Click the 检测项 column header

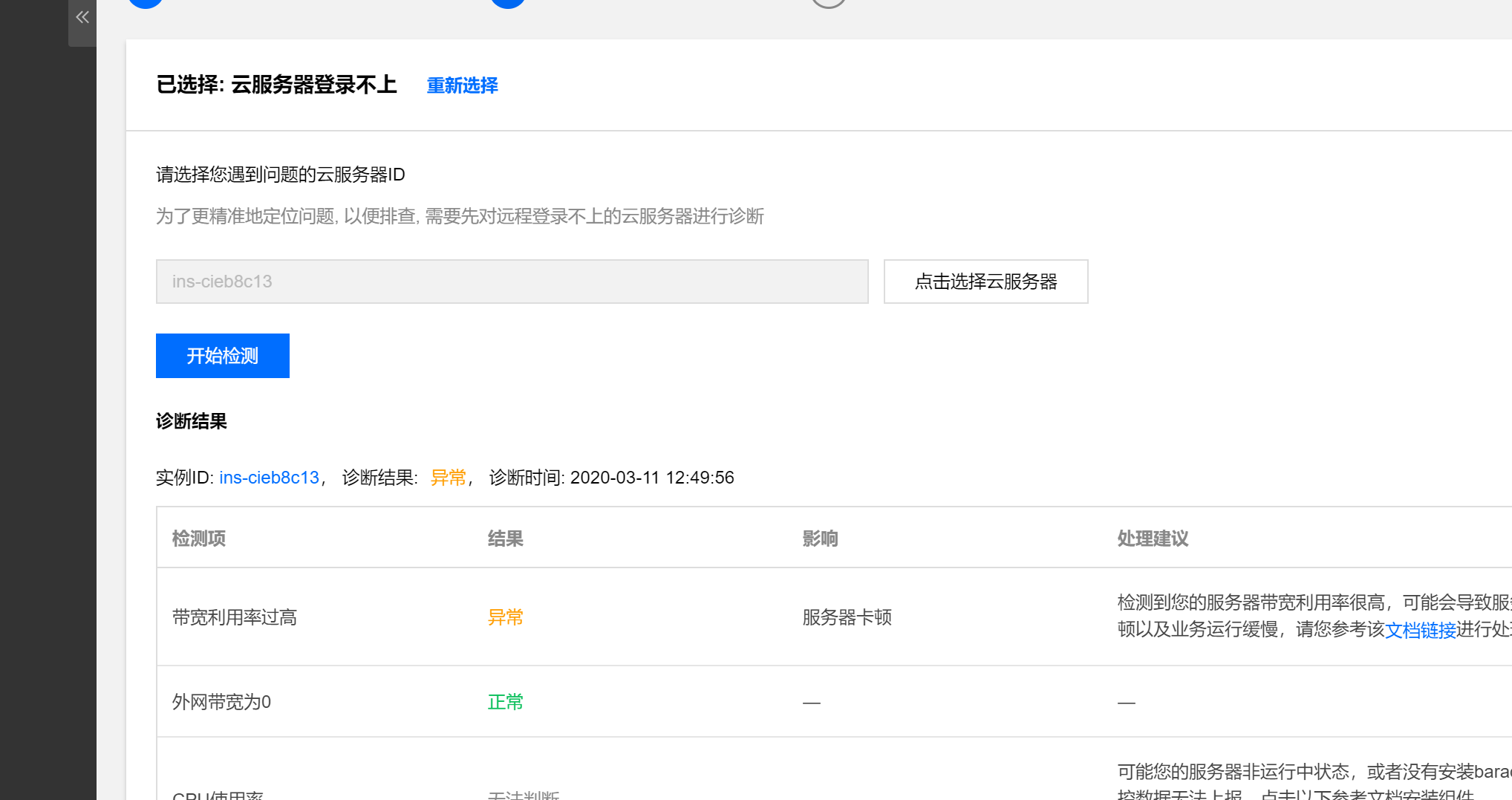click(x=199, y=539)
